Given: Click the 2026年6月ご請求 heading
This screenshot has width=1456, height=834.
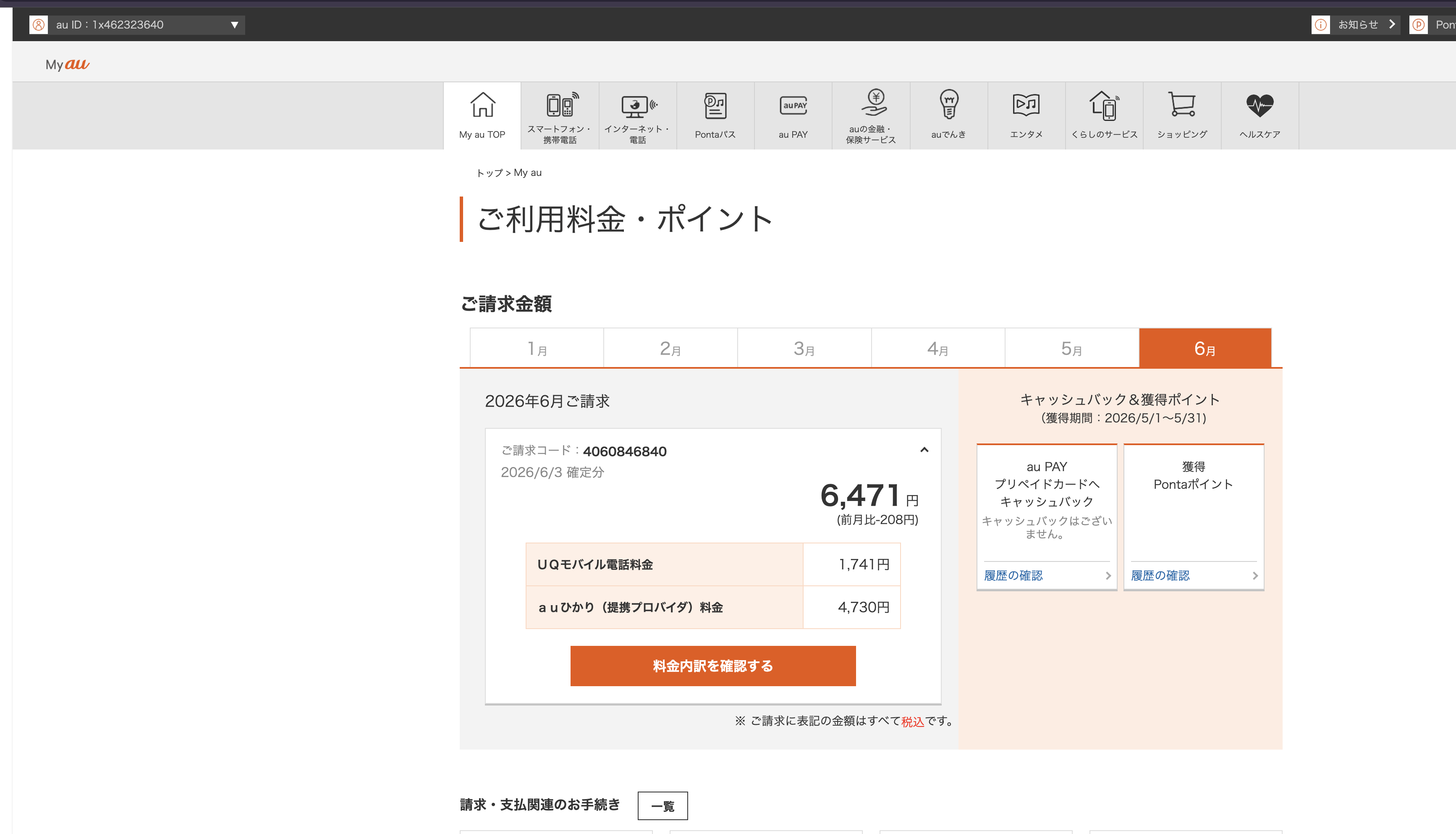Looking at the screenshot, I should point(547,401).
